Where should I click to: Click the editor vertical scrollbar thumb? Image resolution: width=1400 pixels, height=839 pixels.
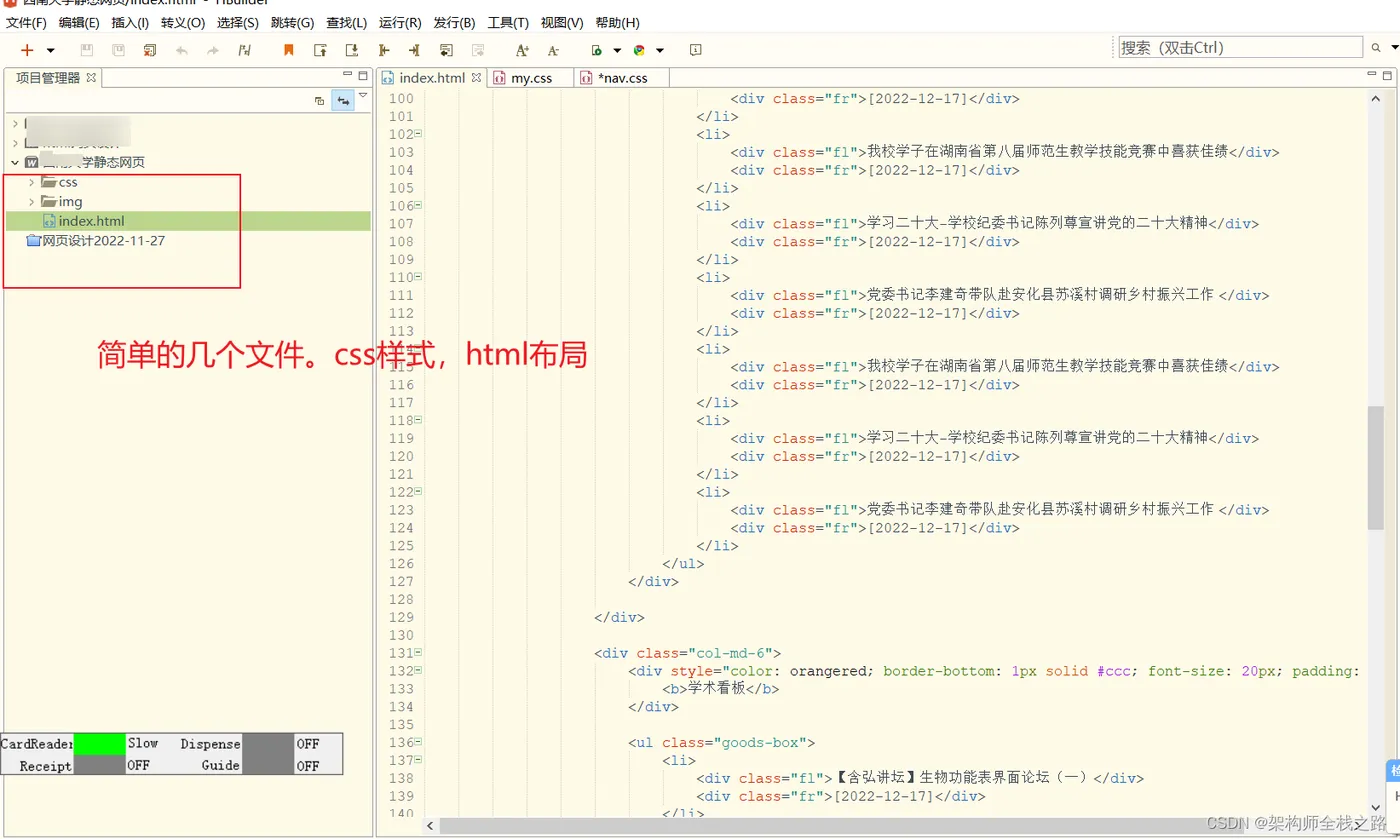pos(1376,470)
